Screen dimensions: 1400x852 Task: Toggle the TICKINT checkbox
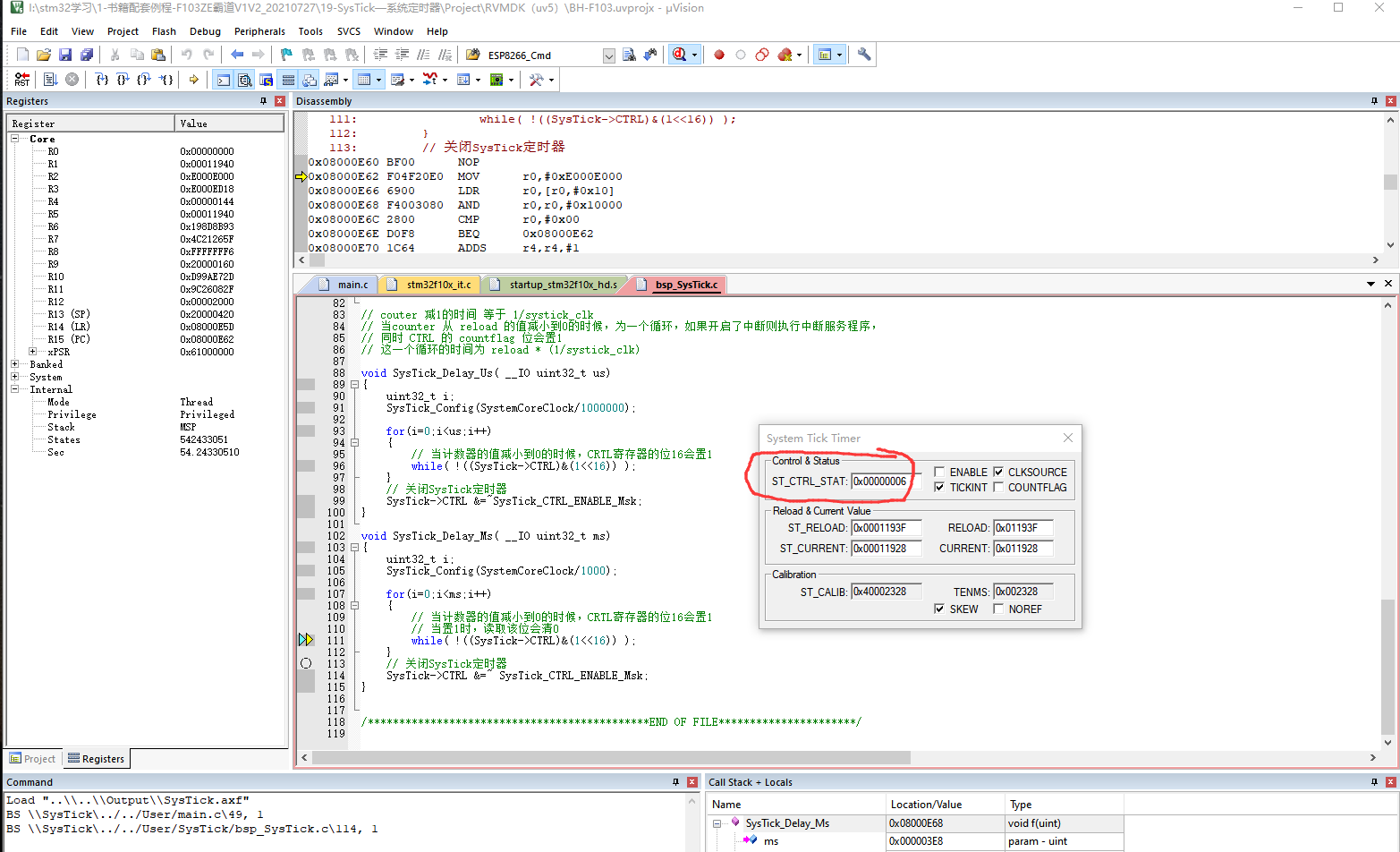[939, 487]
